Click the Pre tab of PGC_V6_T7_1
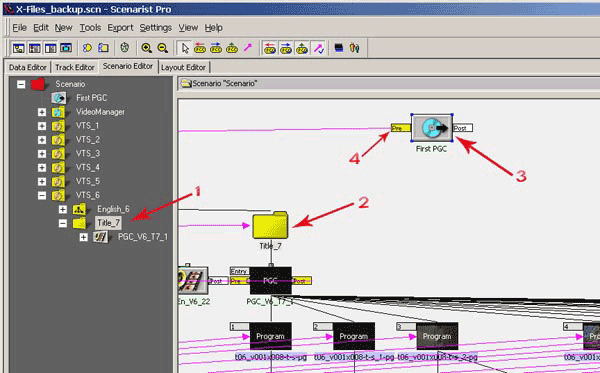 pyautogui.click(x=240, y=281)
